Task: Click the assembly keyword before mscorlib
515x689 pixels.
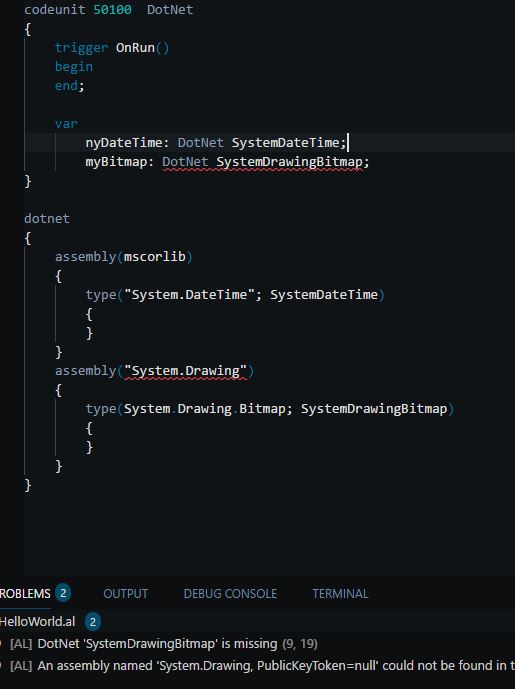Action: click(x=85, y=257)
